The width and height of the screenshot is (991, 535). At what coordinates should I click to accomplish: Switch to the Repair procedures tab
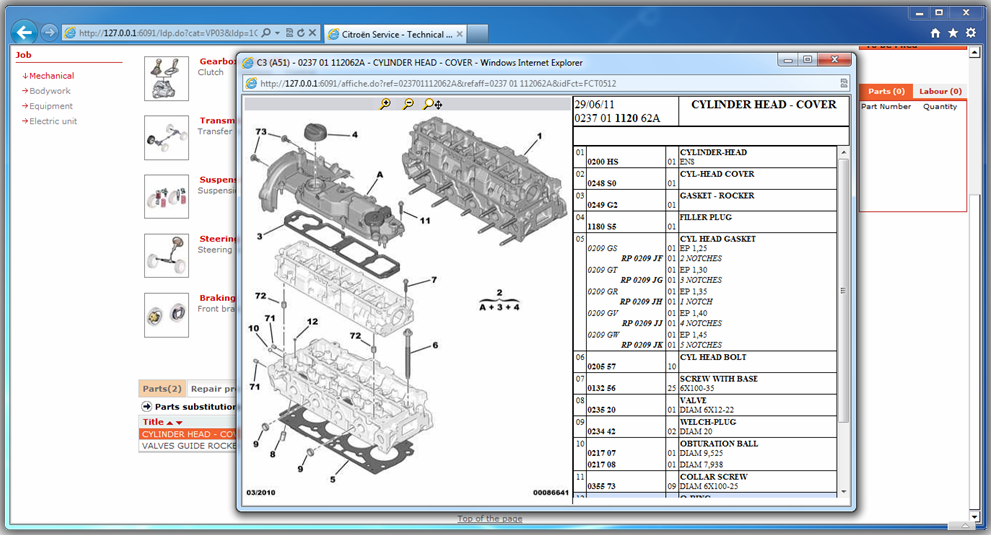click(212, 388)
